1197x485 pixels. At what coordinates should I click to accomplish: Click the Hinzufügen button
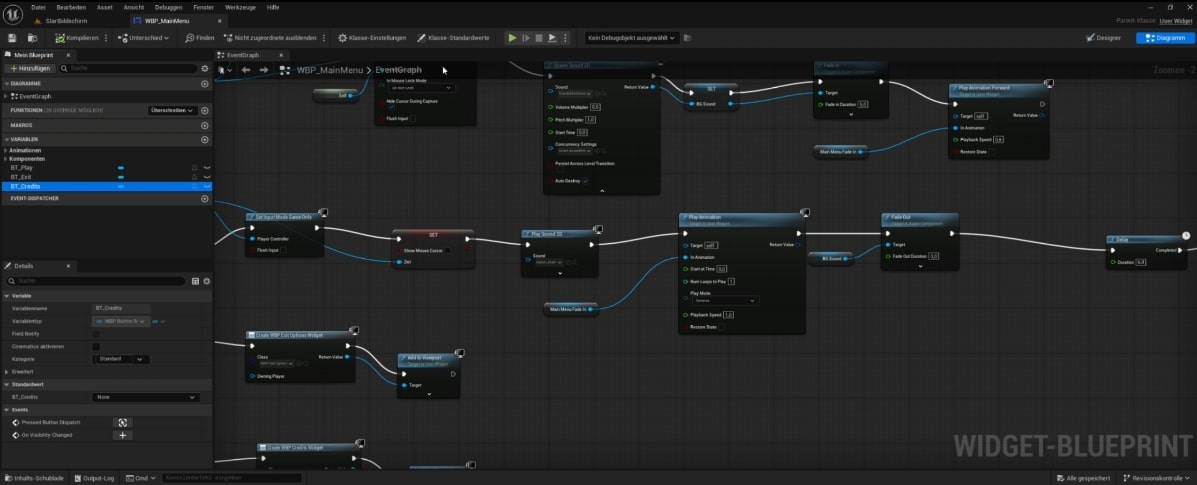click(30, 68)
